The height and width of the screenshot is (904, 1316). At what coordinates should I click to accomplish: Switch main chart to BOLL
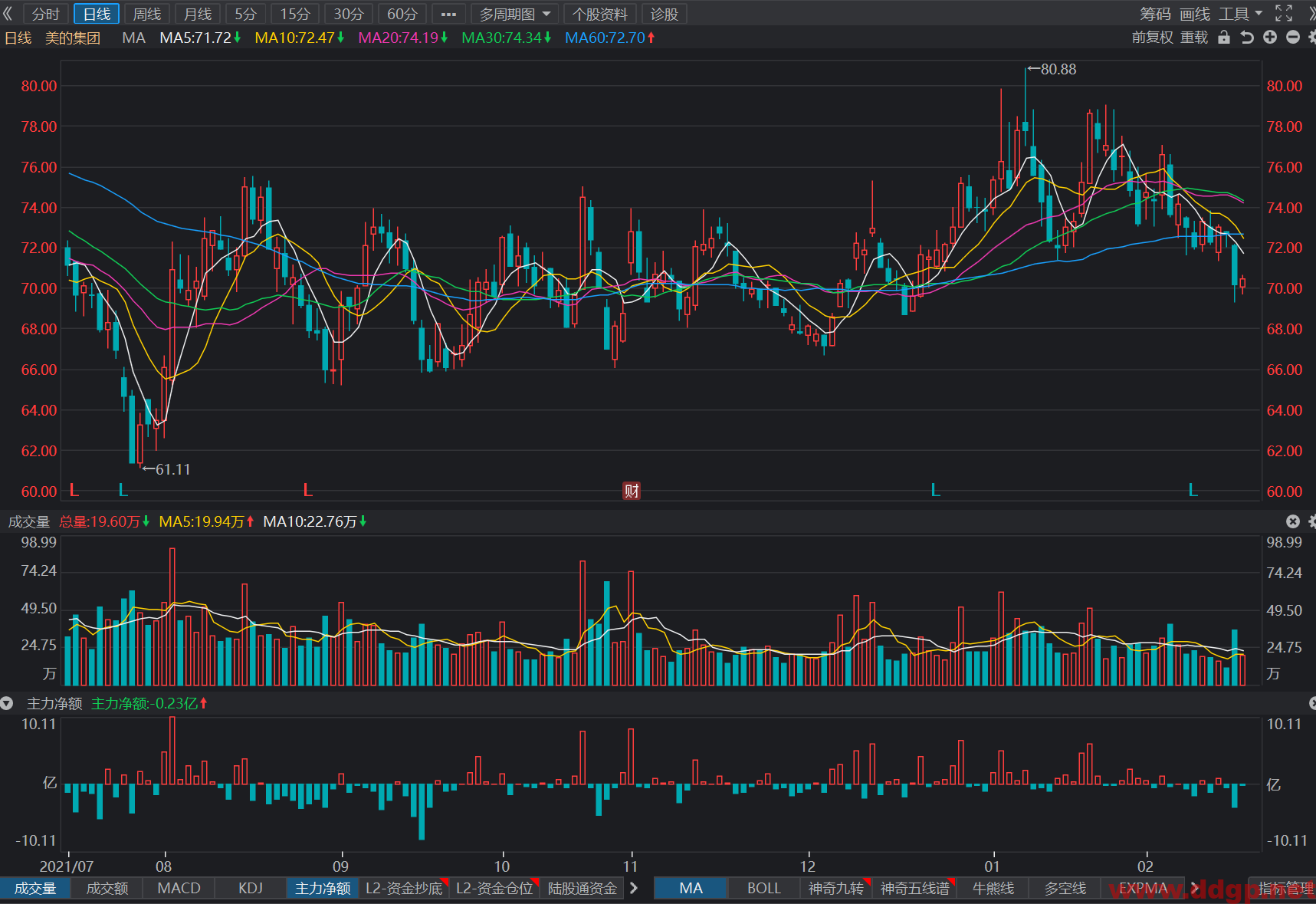[x=764, y=888]
